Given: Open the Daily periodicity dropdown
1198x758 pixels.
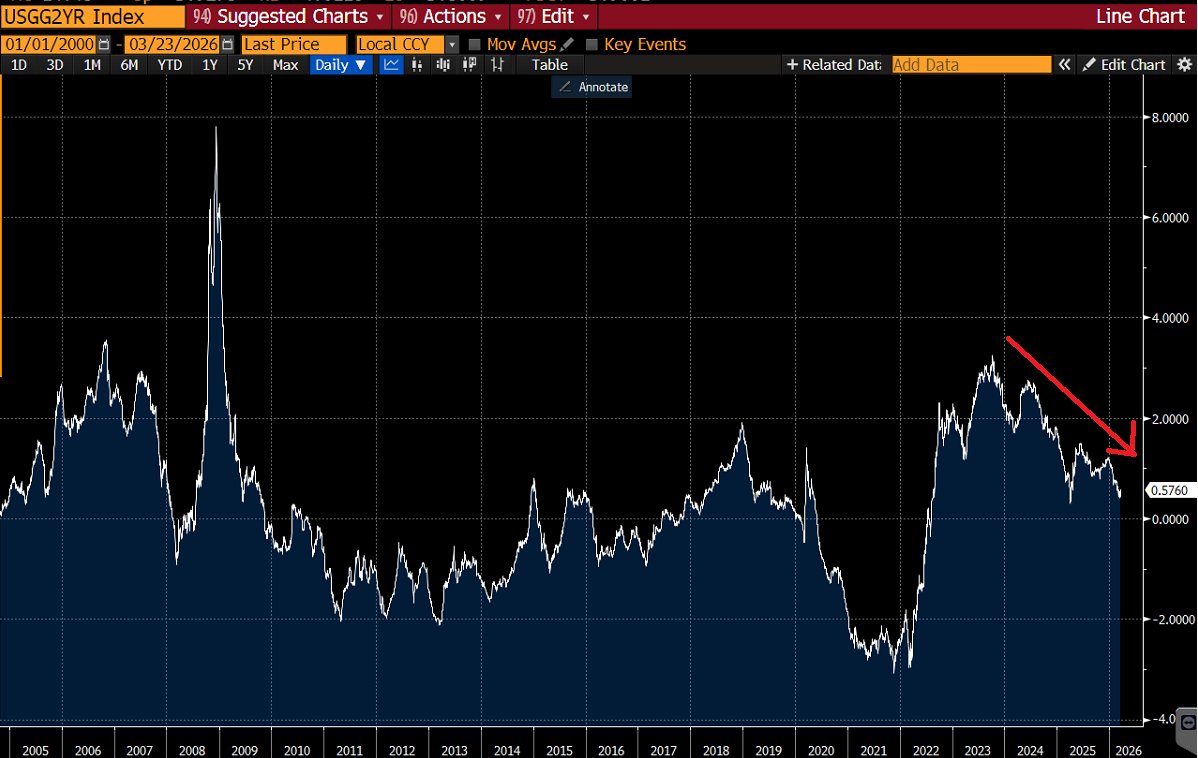Looking at the screenshot, I should pyautogui.click(x=341, y=65).
